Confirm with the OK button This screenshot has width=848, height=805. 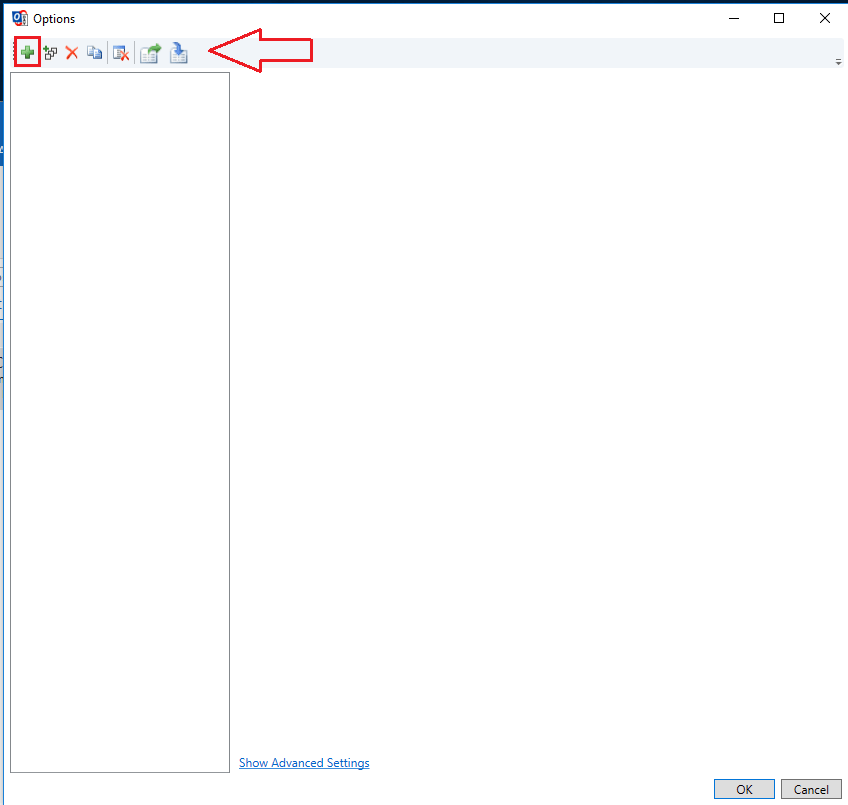point(744,789)
